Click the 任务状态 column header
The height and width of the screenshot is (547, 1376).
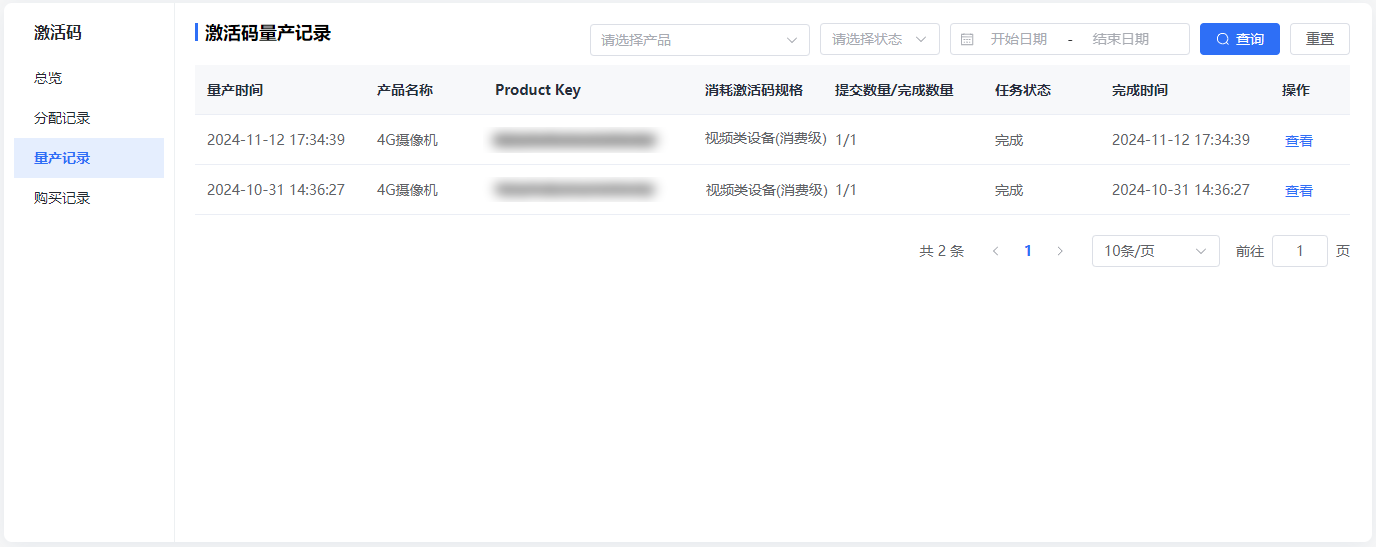pyautogui.click(x=1023, y=90)
